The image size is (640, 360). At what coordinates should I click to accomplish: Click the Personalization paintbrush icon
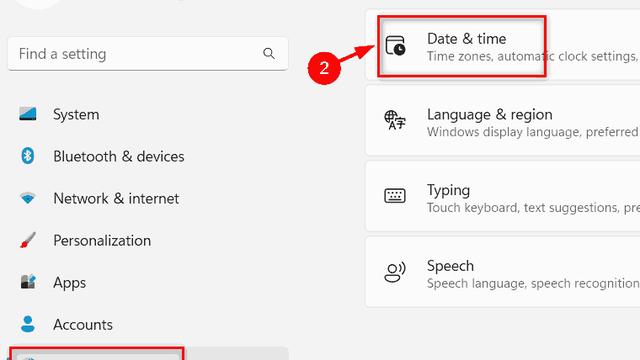tap(28, 240)
